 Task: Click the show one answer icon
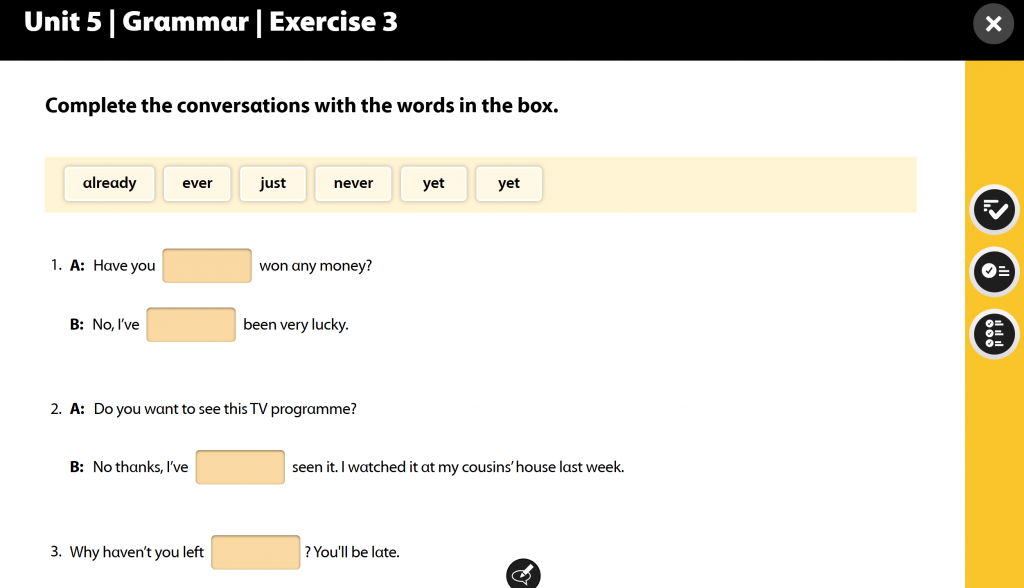click(x=994, y=271)
